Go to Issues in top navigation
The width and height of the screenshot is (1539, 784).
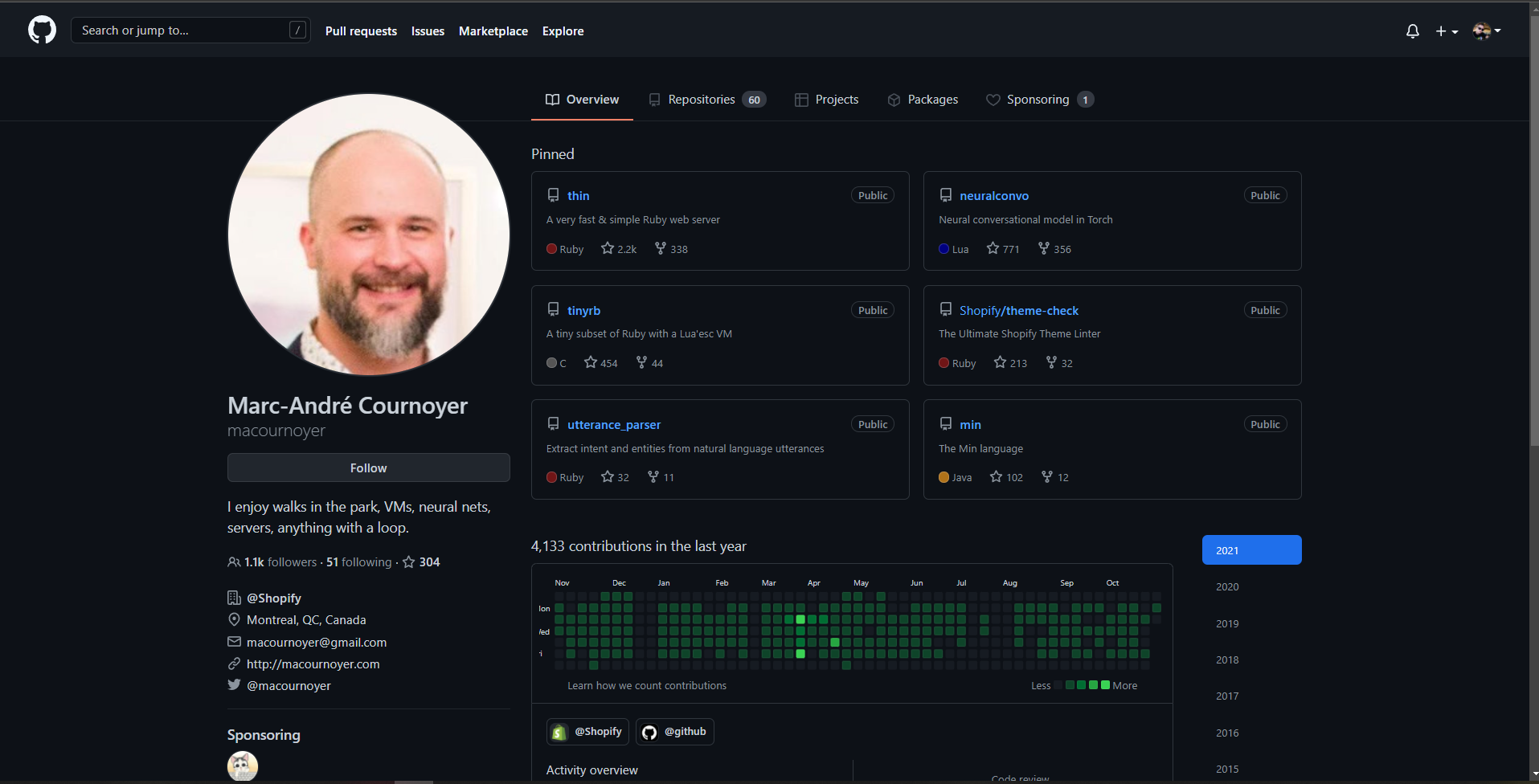tap(428, 31)
